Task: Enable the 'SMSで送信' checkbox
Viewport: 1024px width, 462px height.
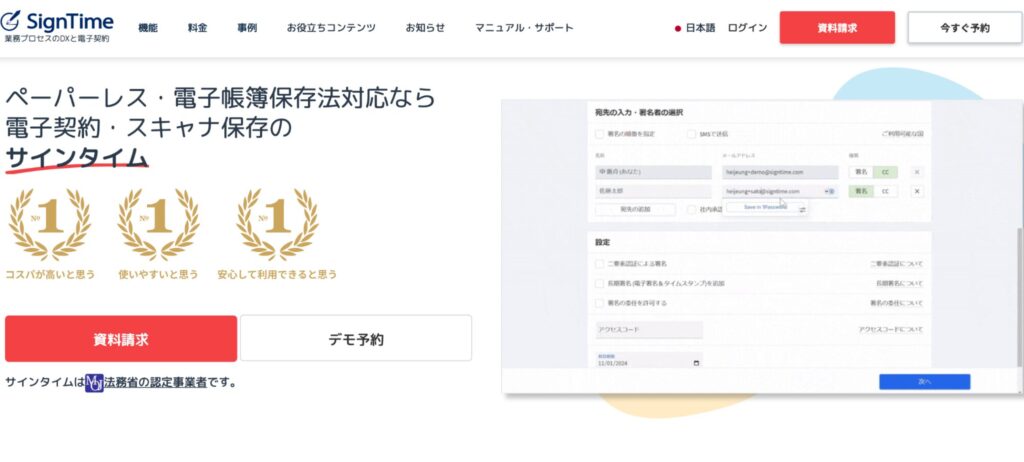Action: point(691,133)
